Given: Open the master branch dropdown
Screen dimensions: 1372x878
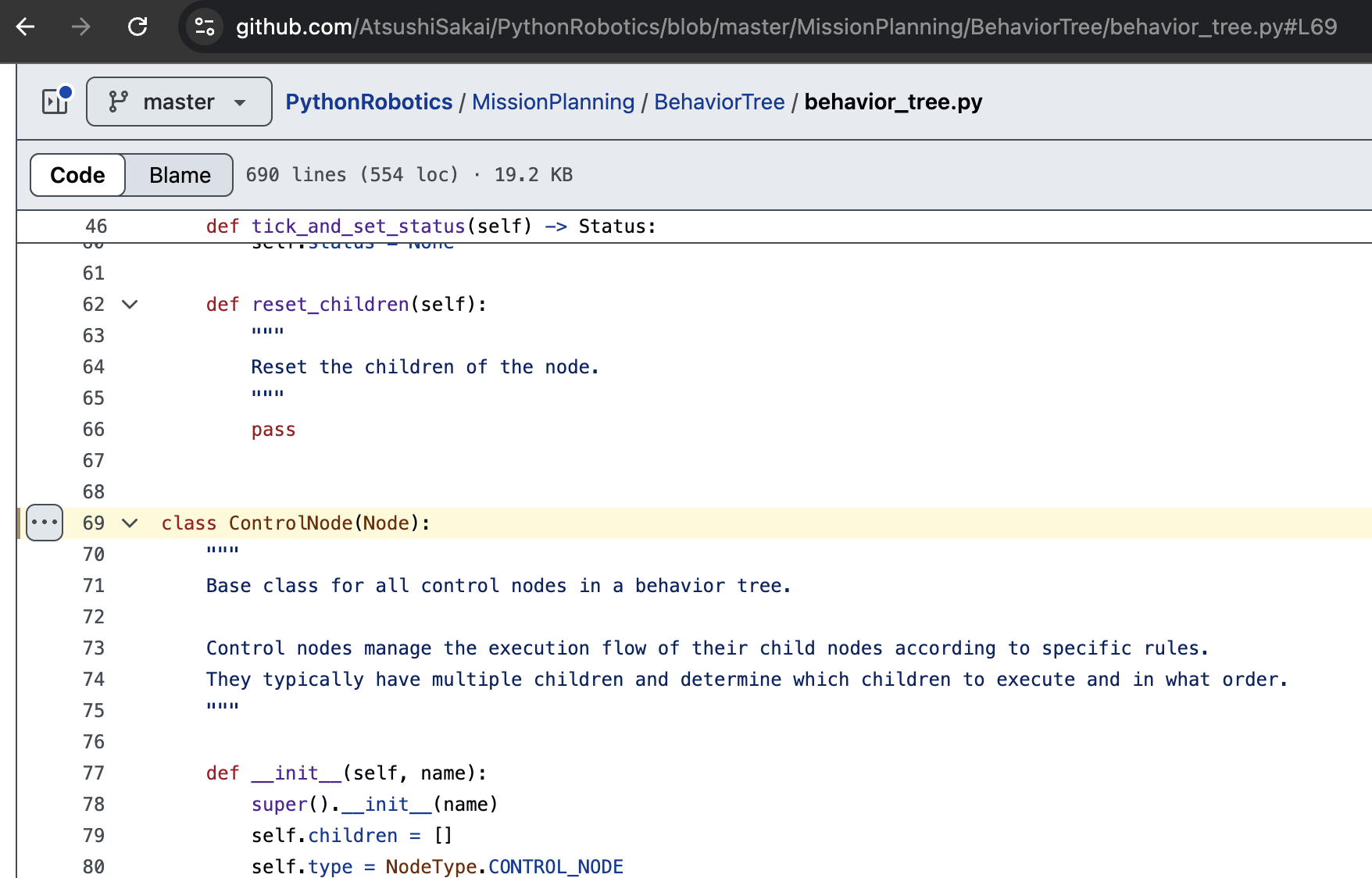Looking at the screenshot, I should tap(179, 102).
